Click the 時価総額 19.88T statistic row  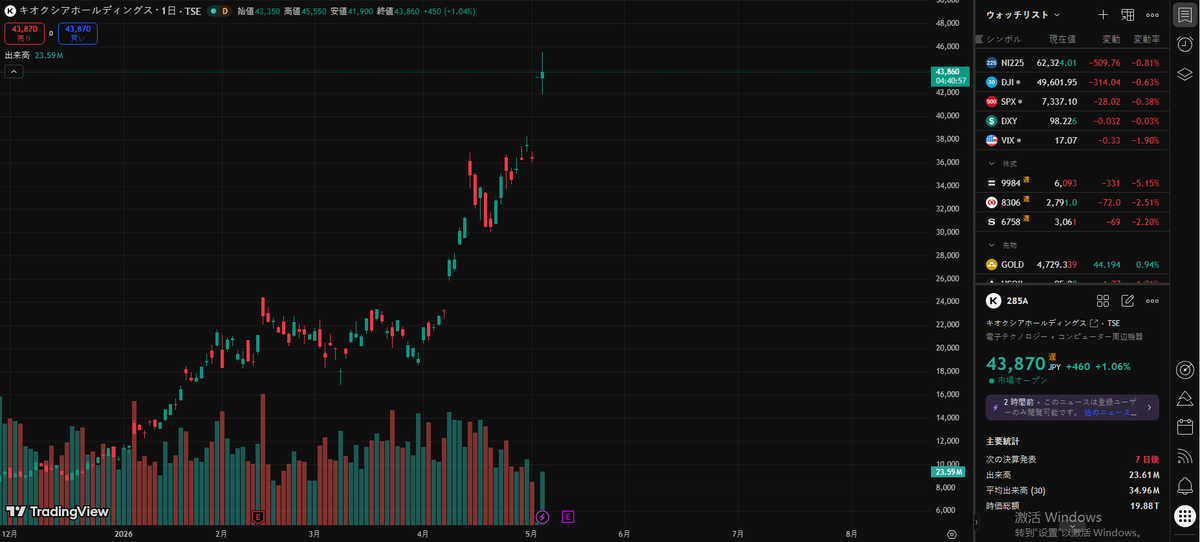point(1073,506)
